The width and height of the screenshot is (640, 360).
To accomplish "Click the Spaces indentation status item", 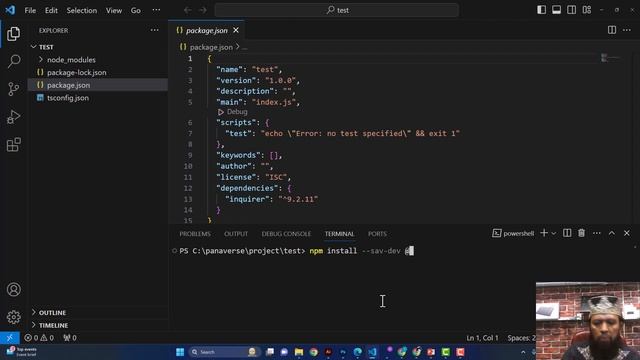I will click(x=521, y=338).
